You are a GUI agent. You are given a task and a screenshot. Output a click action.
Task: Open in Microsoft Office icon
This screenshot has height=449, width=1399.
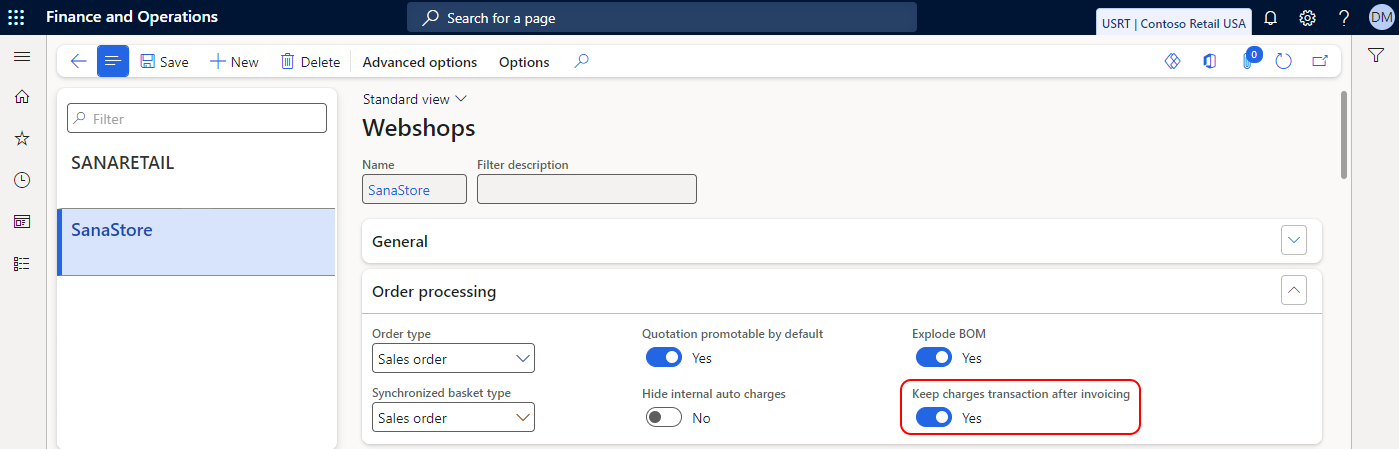pyautogui.click(x=1210, y=61)
